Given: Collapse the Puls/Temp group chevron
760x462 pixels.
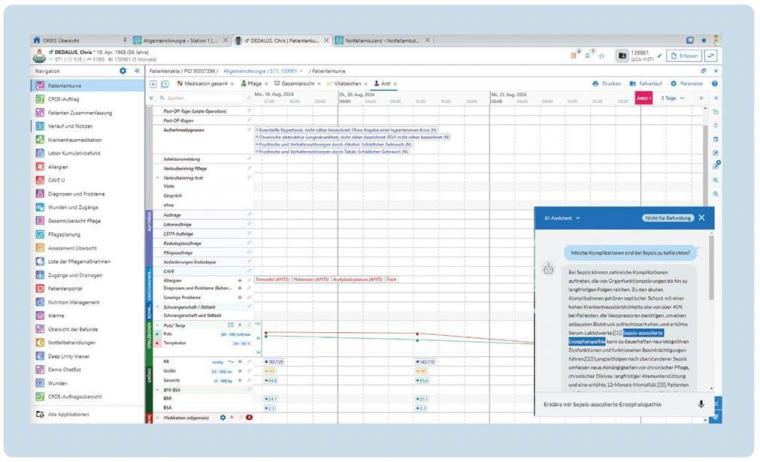Looking at the screenshot, I should point(157,325).
